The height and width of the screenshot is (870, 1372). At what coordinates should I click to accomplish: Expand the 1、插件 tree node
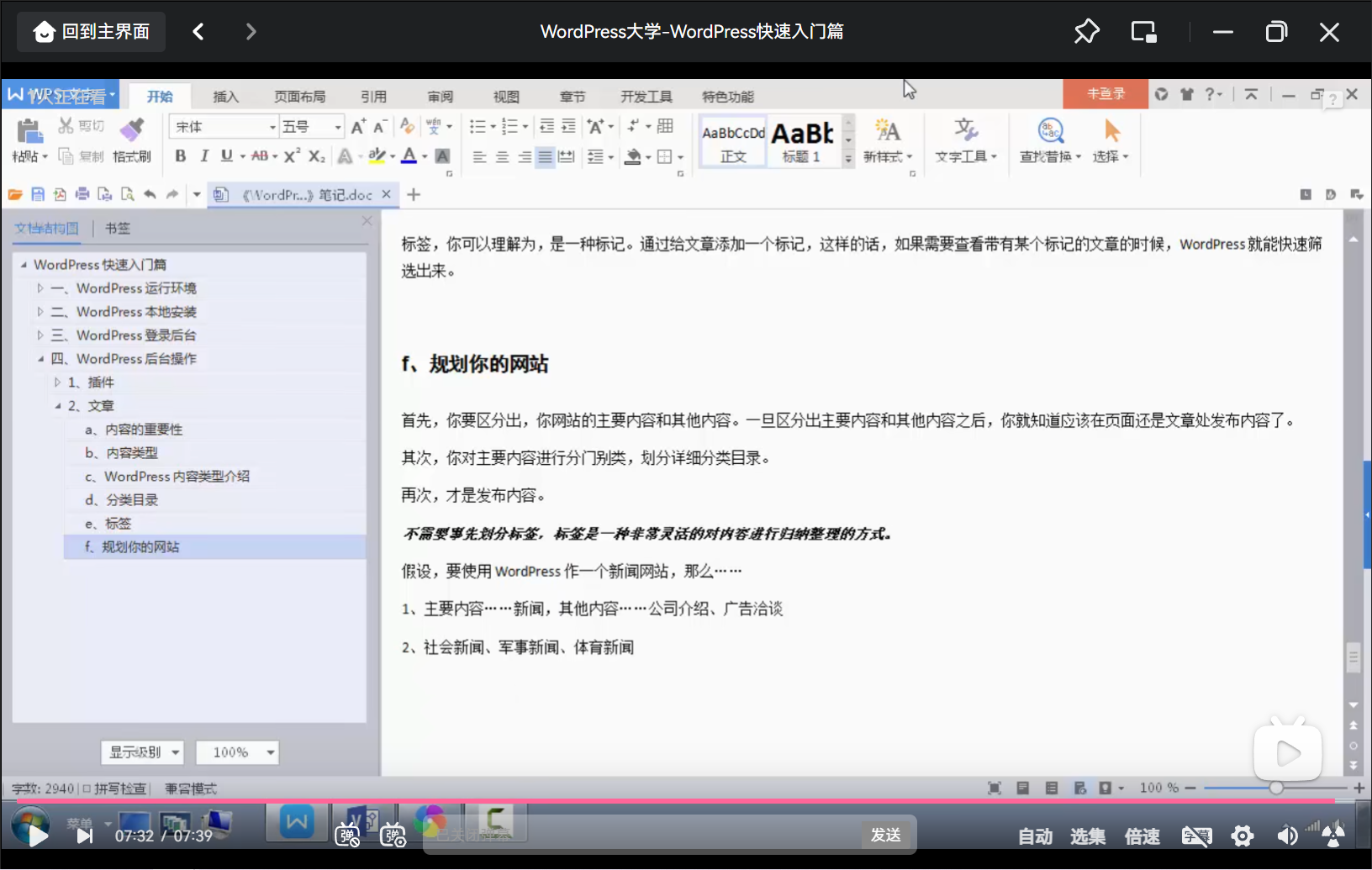(57, 382)
